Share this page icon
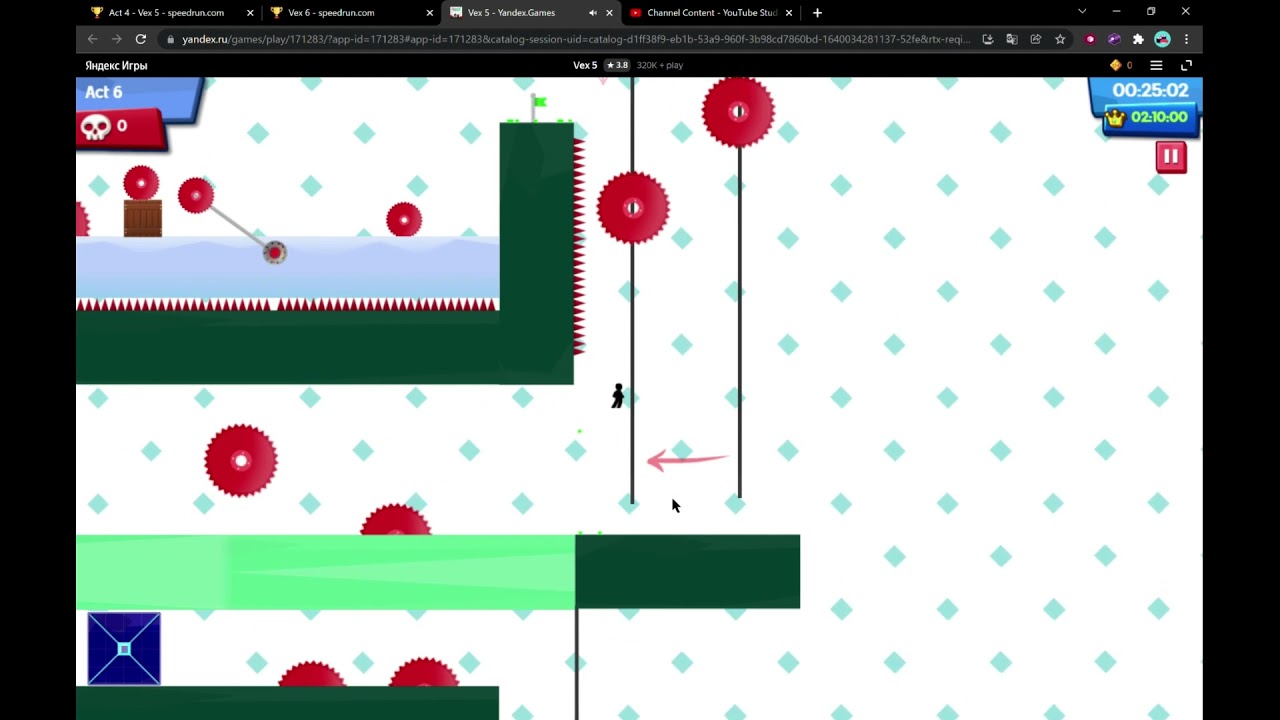Image resolution: width=1280 pixels, height=720 pixels. point(1036,39)
